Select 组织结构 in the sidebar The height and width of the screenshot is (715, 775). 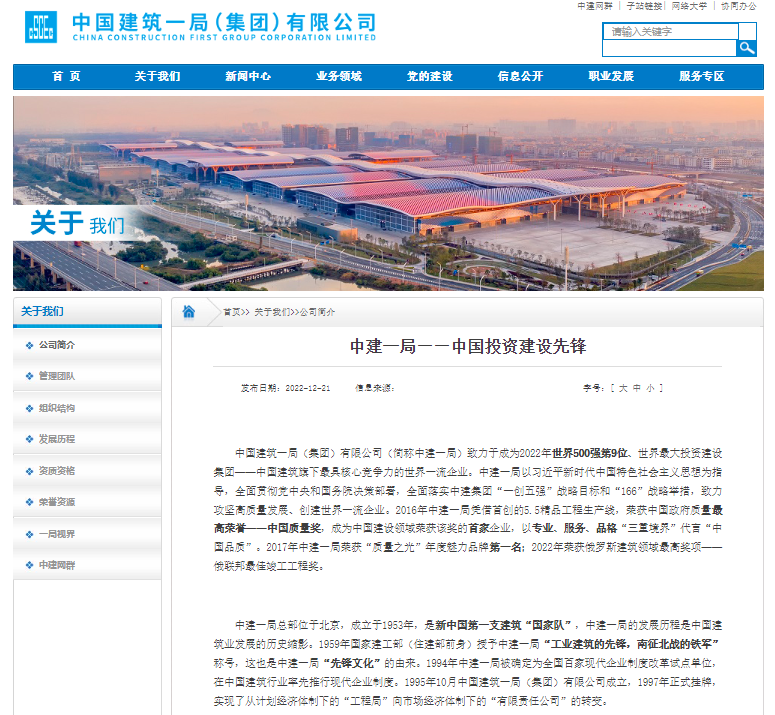[57, 408]
